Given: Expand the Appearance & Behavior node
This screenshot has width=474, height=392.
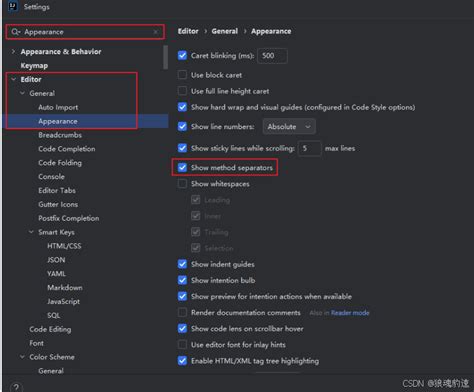Looking at the screenshot, I should [13, 51].
